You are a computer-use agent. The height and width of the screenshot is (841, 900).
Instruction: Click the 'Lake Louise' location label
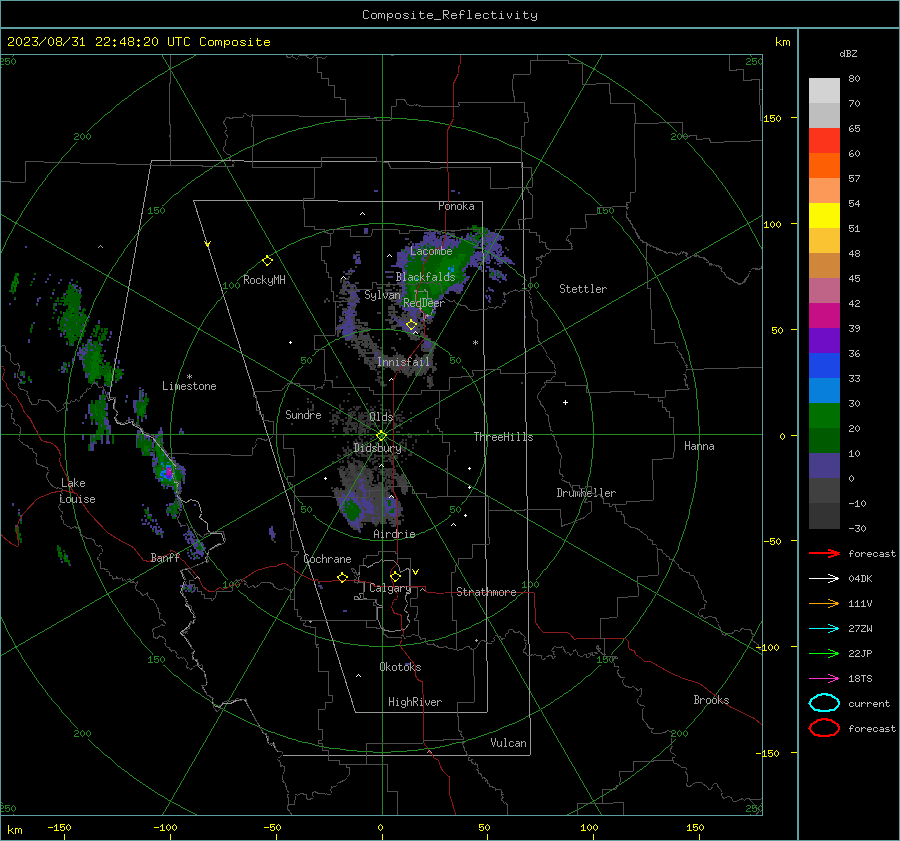(77, 491)
